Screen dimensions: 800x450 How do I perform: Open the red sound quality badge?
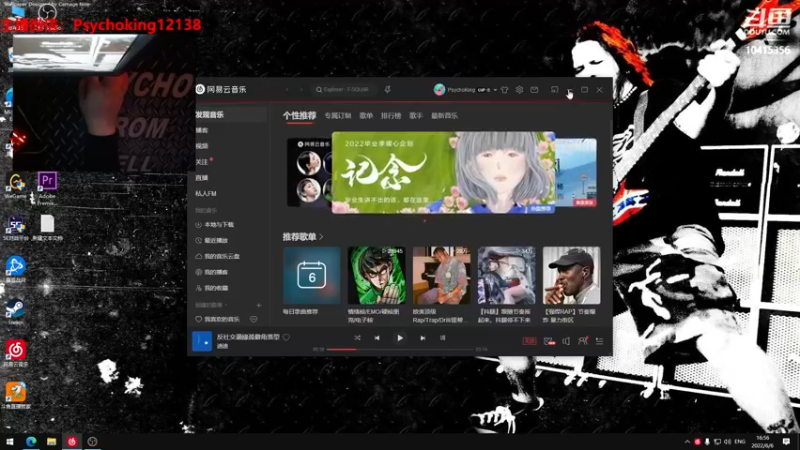pos(530,341)
